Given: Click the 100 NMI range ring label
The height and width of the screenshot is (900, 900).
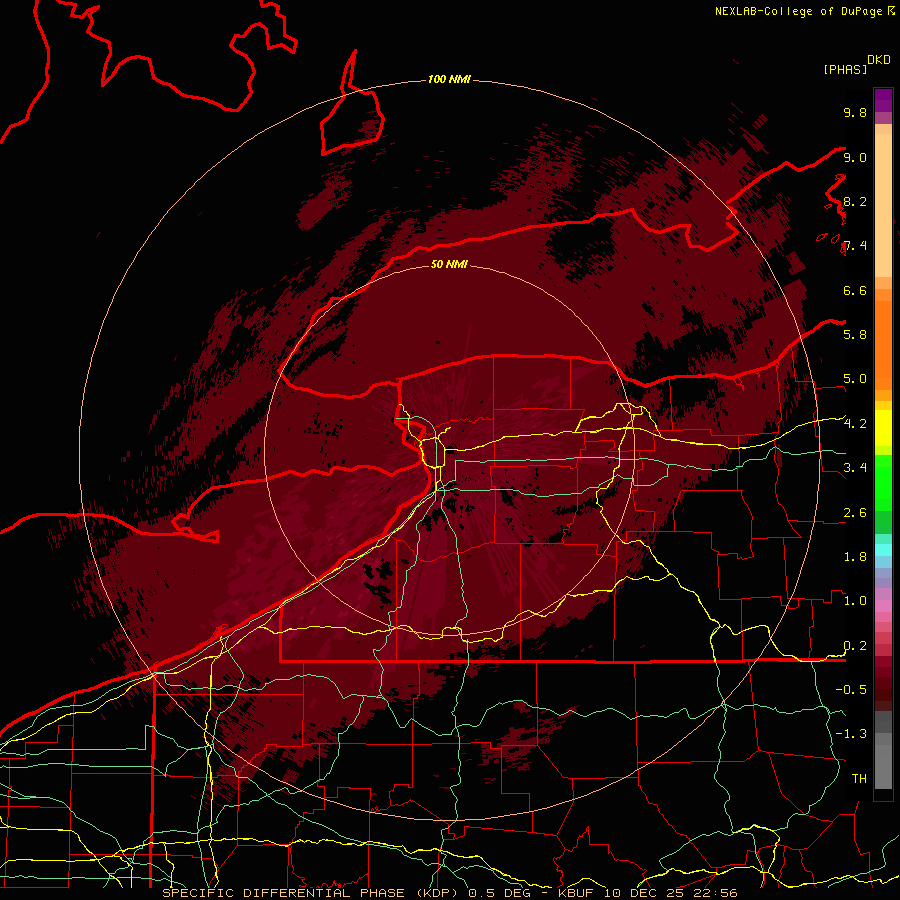Looking at the screenshot, I should point(449,79).
